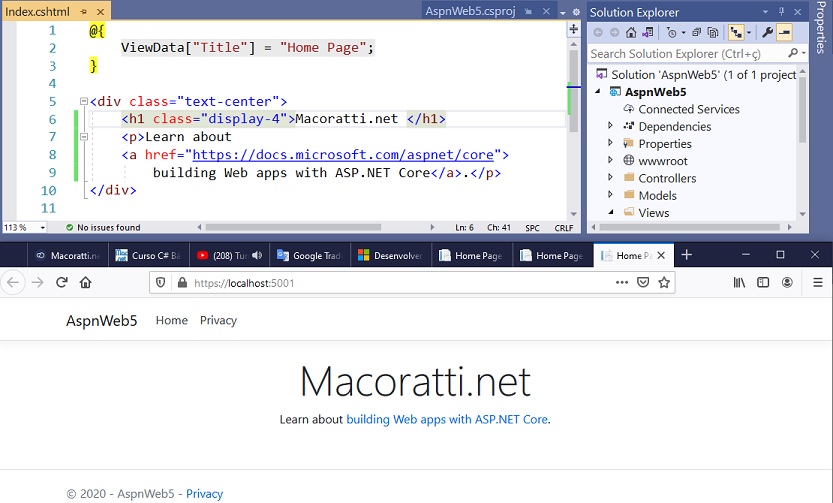
Task: Expand the wwwroot folder
Action: [x=610, y=160]
